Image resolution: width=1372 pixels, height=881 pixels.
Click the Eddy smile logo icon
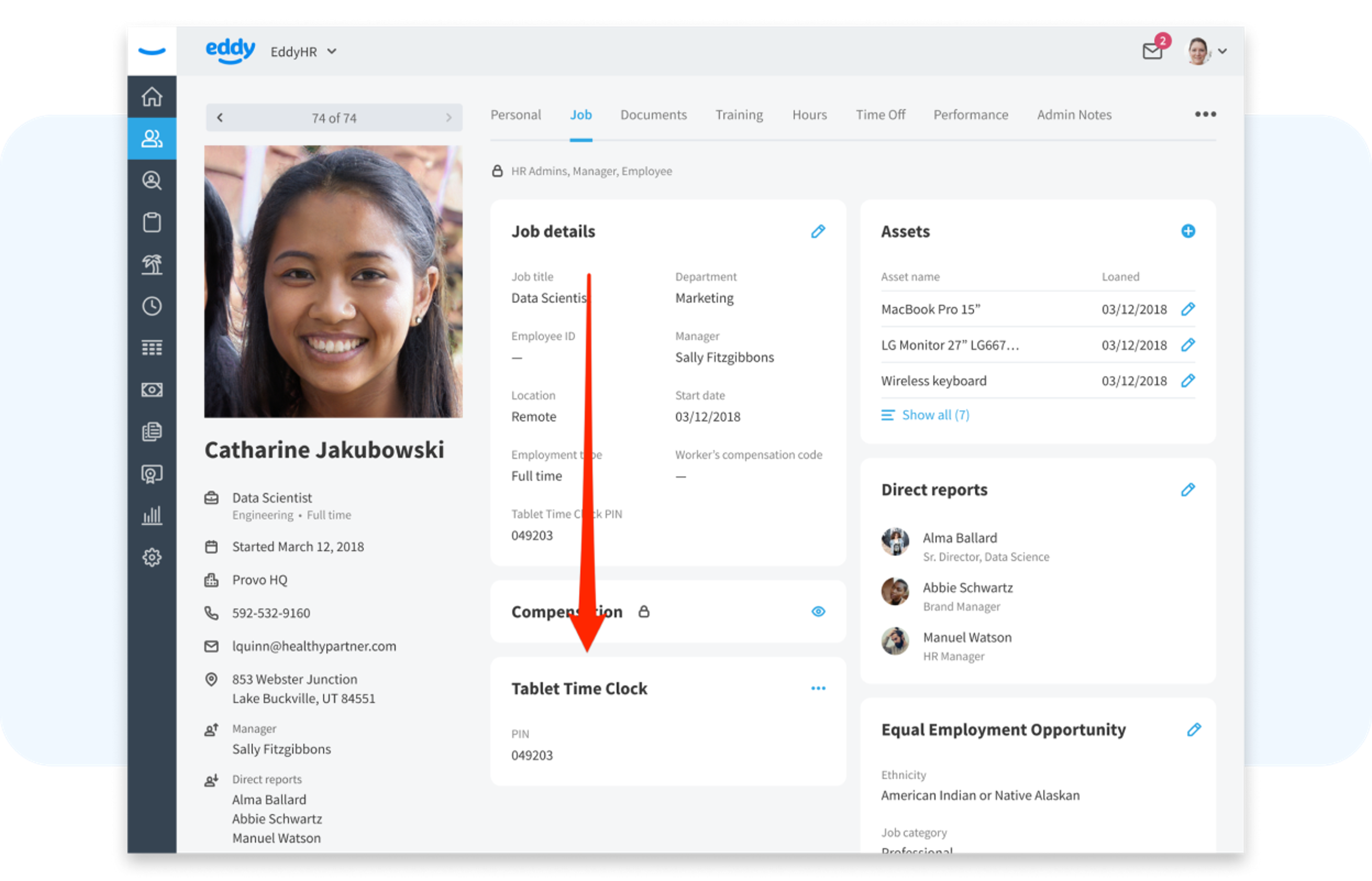pos(151,51)
